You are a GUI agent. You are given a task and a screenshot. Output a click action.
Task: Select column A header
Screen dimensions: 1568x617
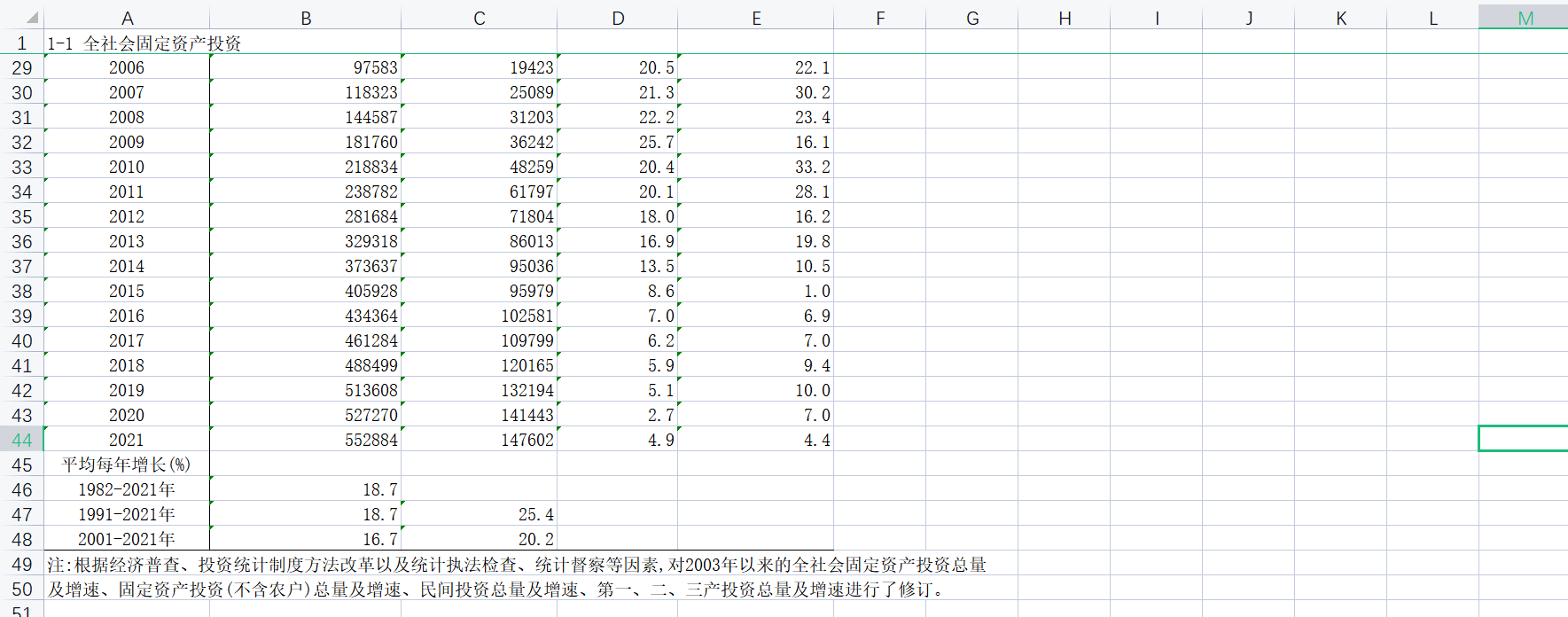point(127,18)
